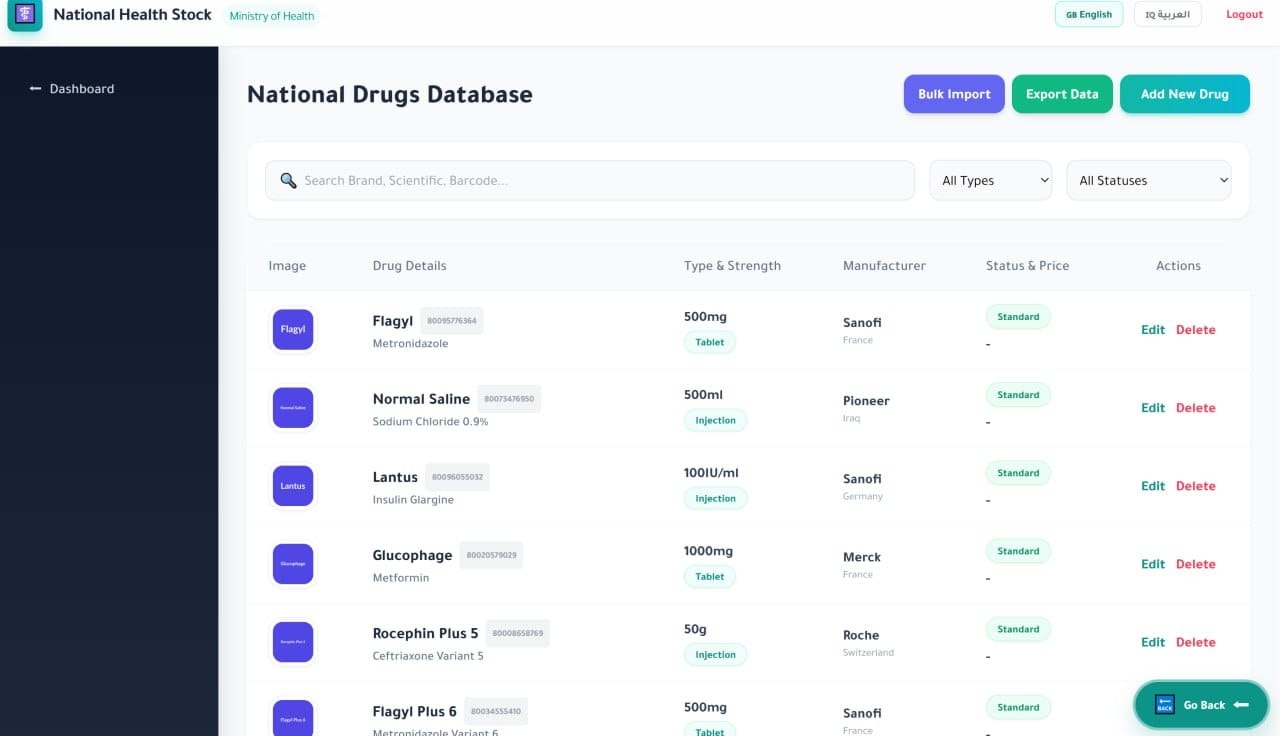Click the Manufacturer column header

click(884, 266)
